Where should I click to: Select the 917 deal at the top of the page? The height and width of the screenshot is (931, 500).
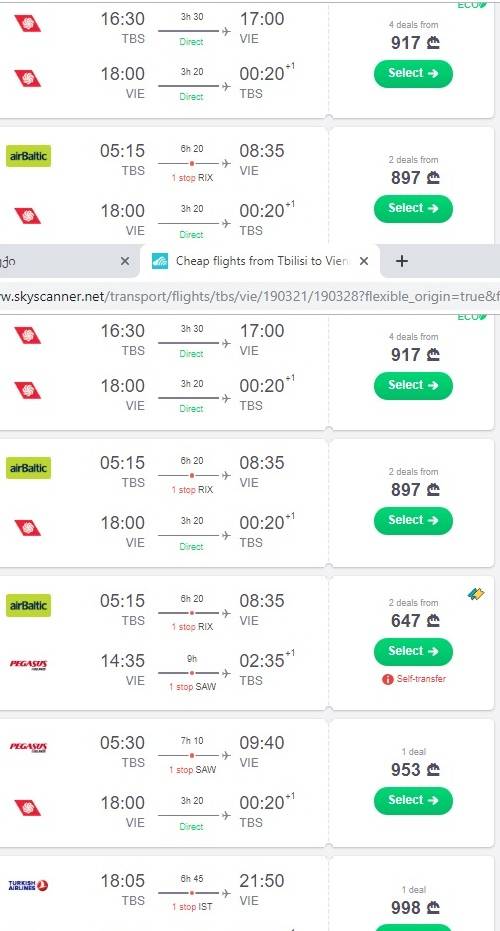click(x=413, y=73)
